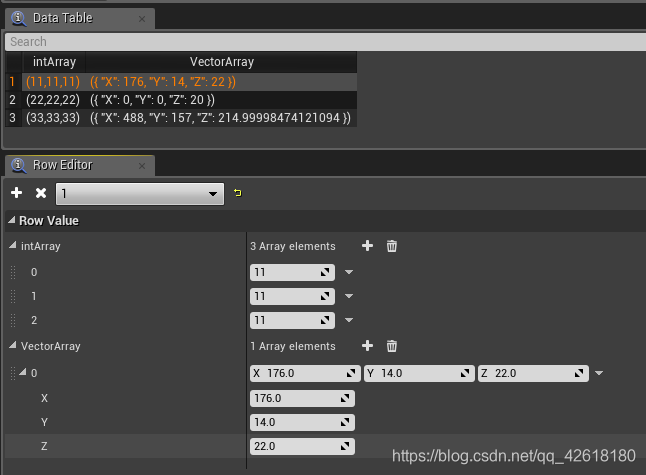
Task: Switch to the Data Table tab
Action: click(x=80, y=19)
